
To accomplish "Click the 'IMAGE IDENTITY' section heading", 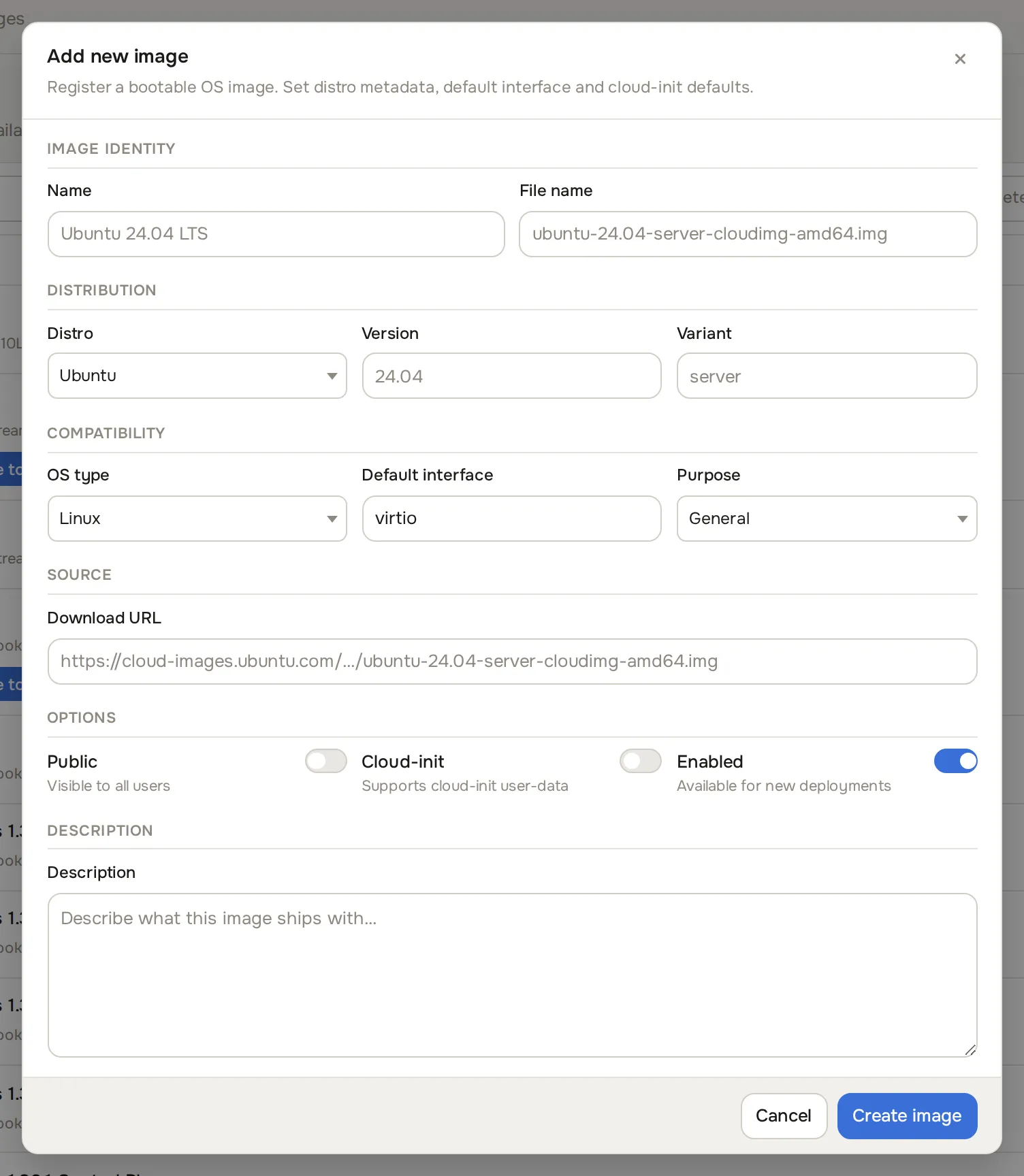I will tap(112, 149).
